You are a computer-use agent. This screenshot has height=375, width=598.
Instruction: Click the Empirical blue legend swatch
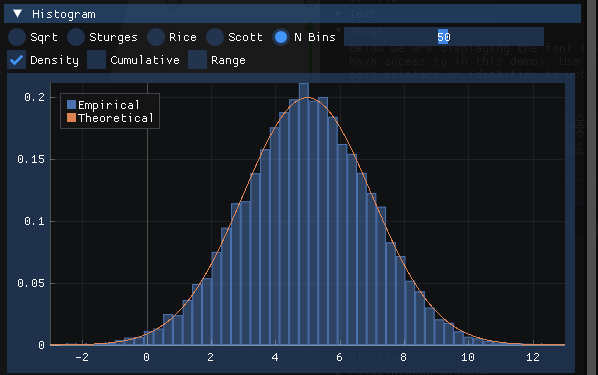71,105
